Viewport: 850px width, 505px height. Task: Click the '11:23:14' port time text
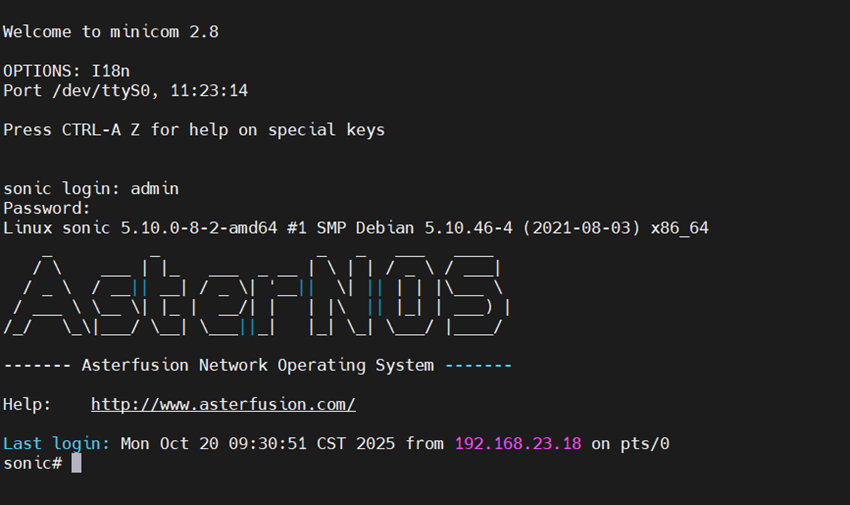(209, 90)
